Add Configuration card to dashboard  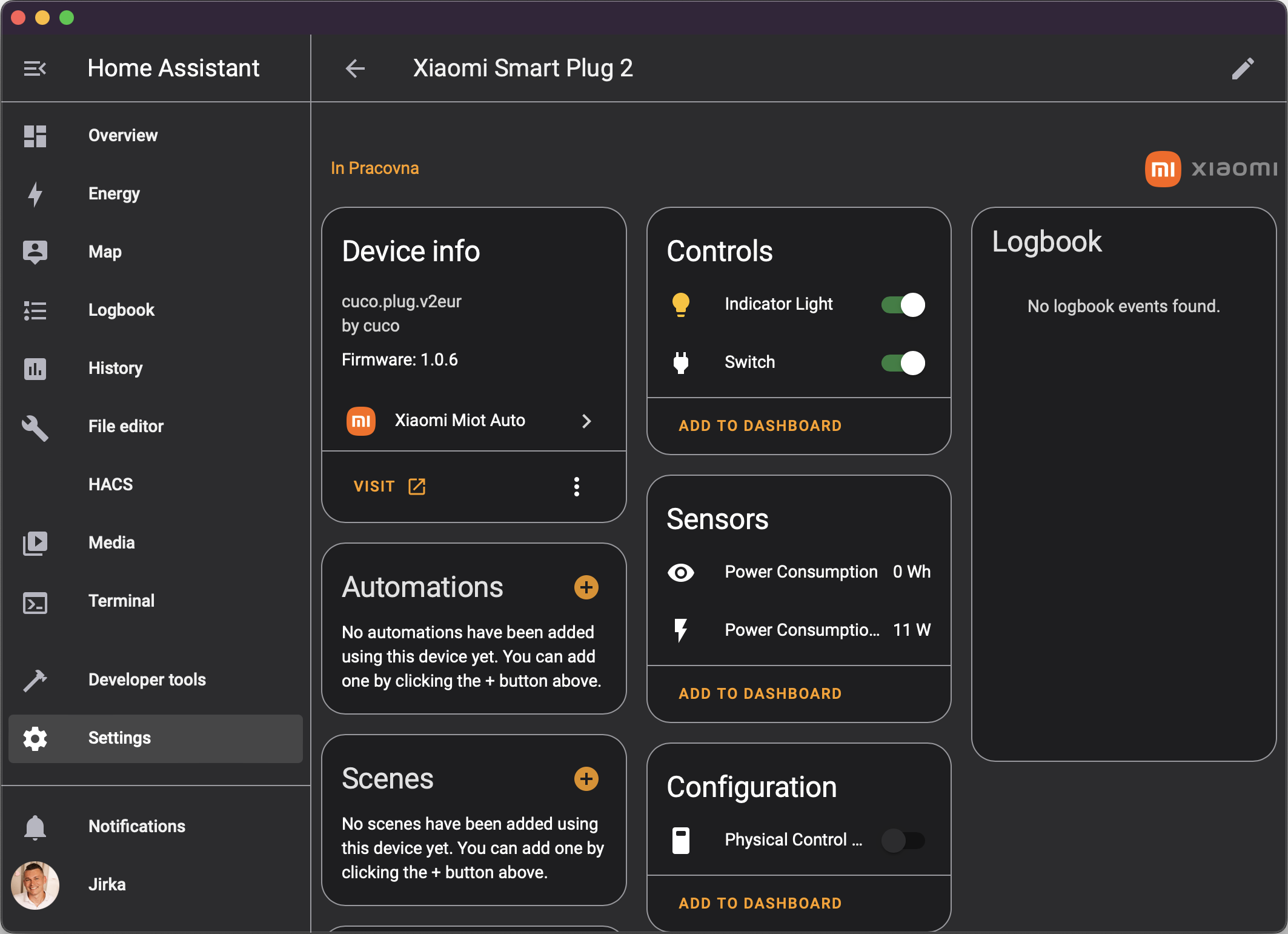click(x=760, y=904)
